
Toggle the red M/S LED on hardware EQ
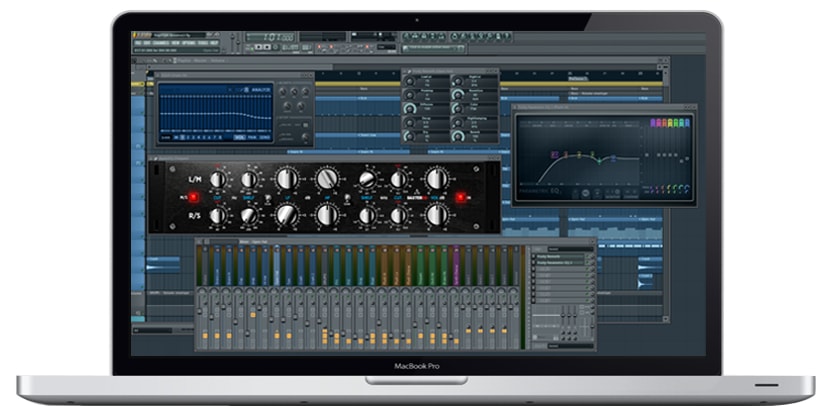tap(193, 197)
